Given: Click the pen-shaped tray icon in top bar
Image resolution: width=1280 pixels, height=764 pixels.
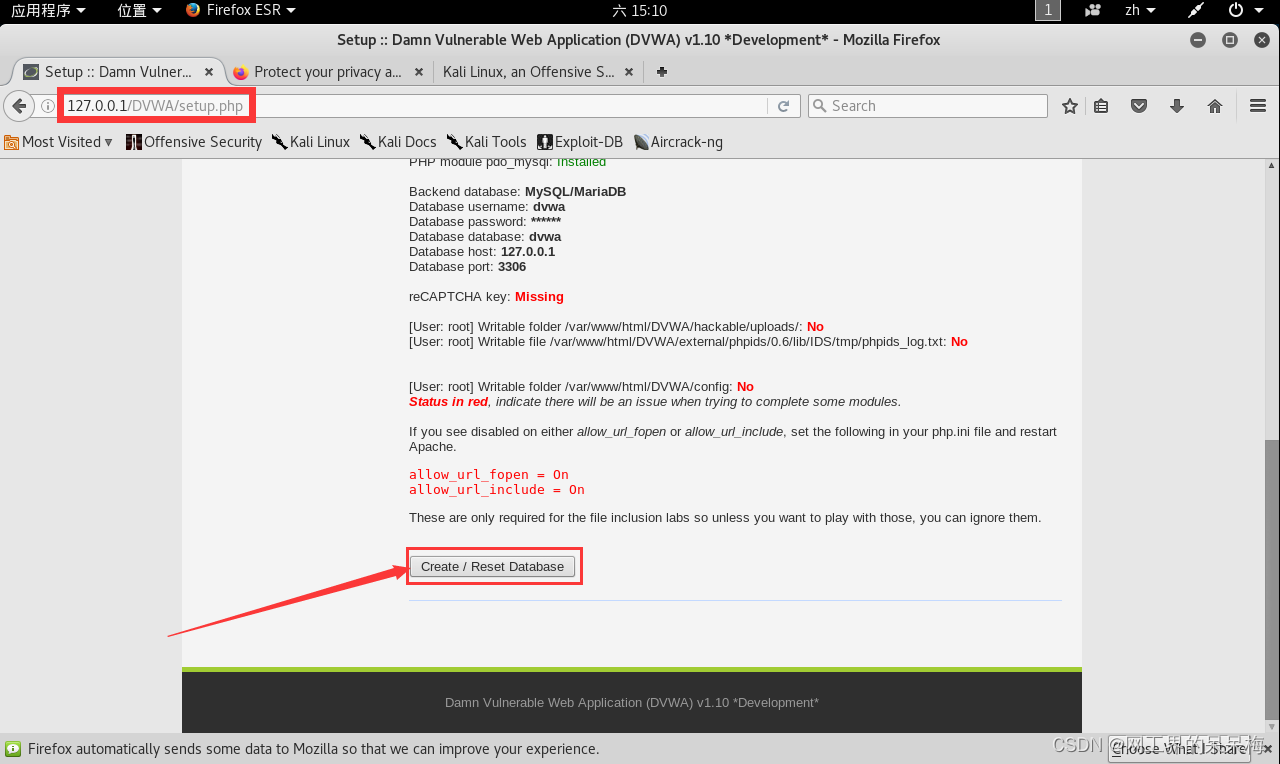Looking at the screenshot, I should 1196,10.
